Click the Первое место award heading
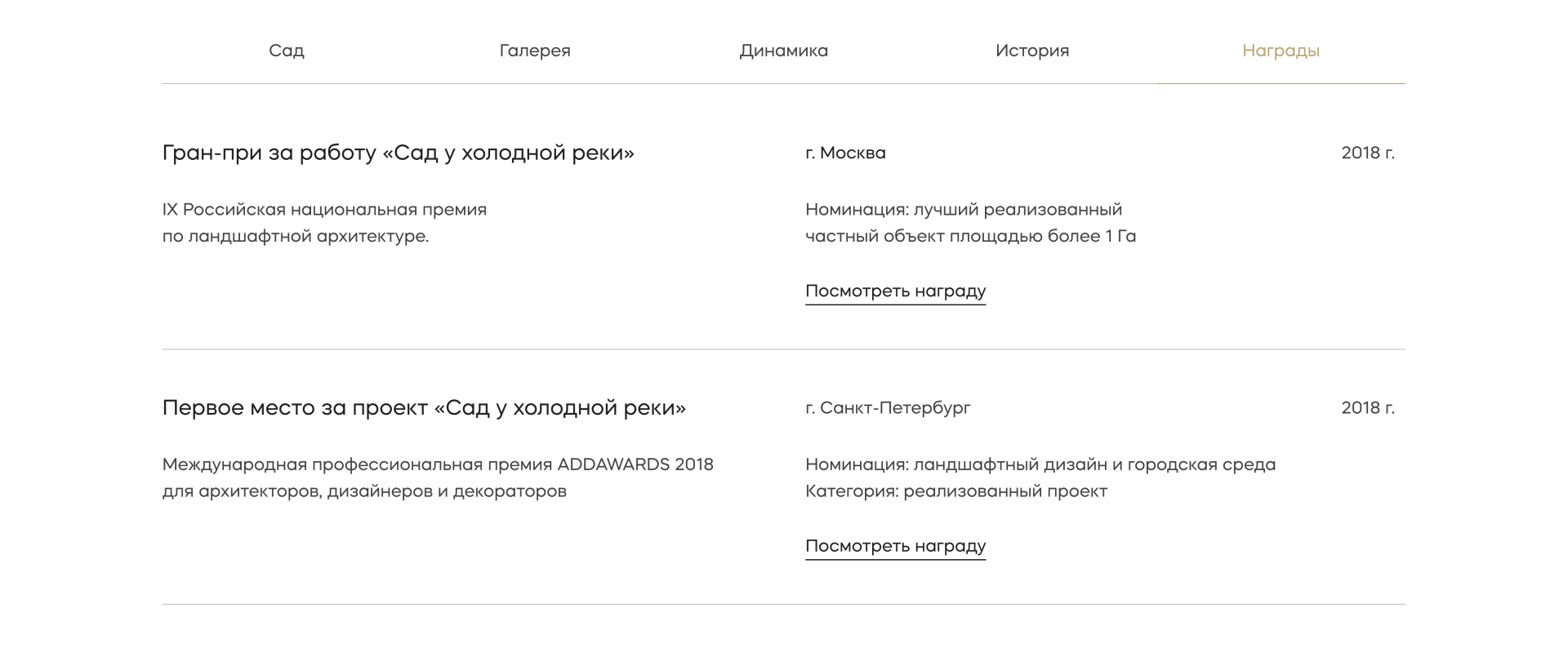Viewport: 1568px width, 671px height. 424,407
